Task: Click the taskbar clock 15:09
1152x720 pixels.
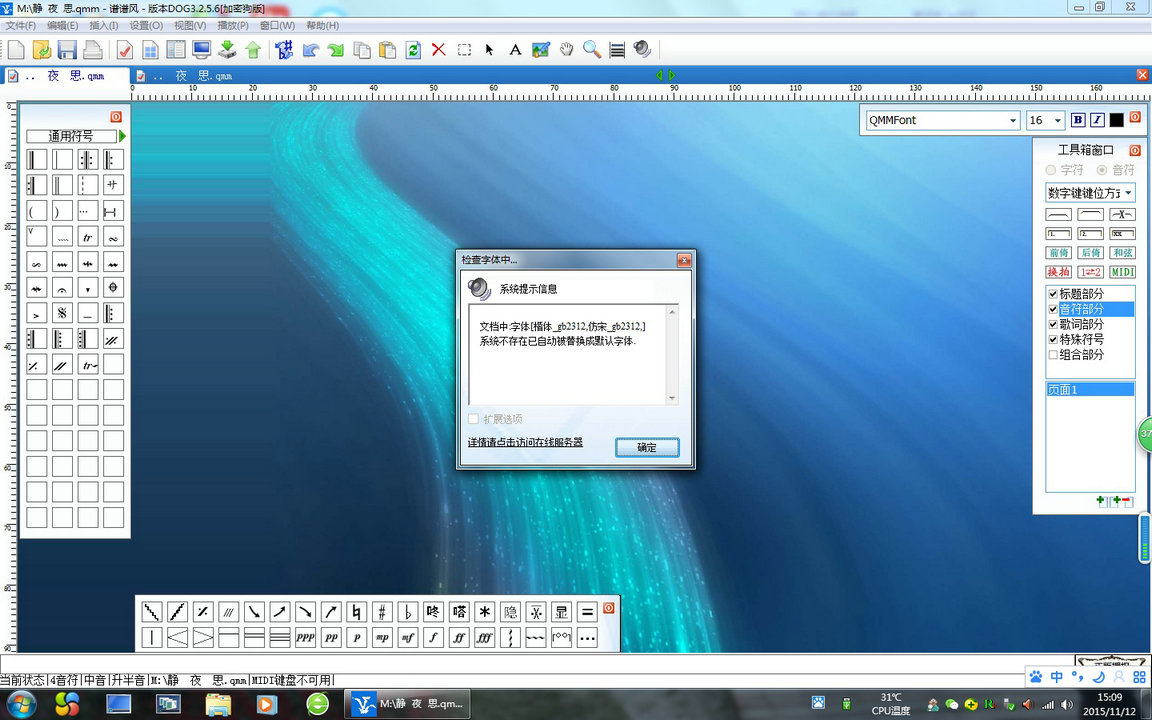Action: (x=1109, y=697)
